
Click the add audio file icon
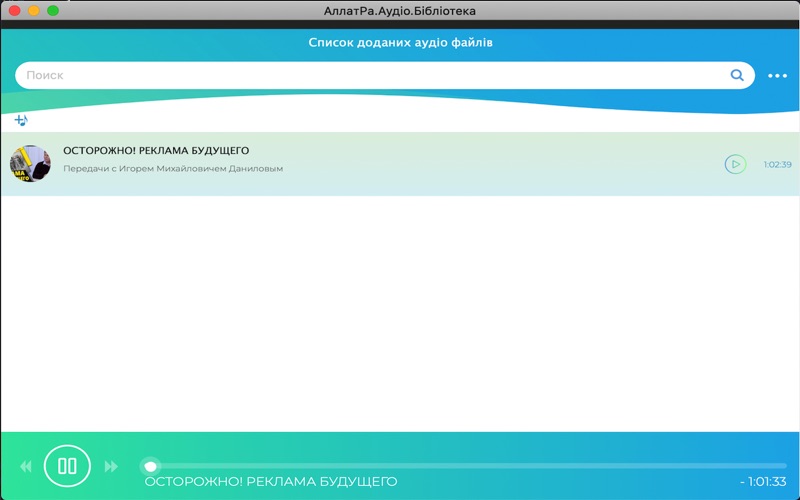21,120
